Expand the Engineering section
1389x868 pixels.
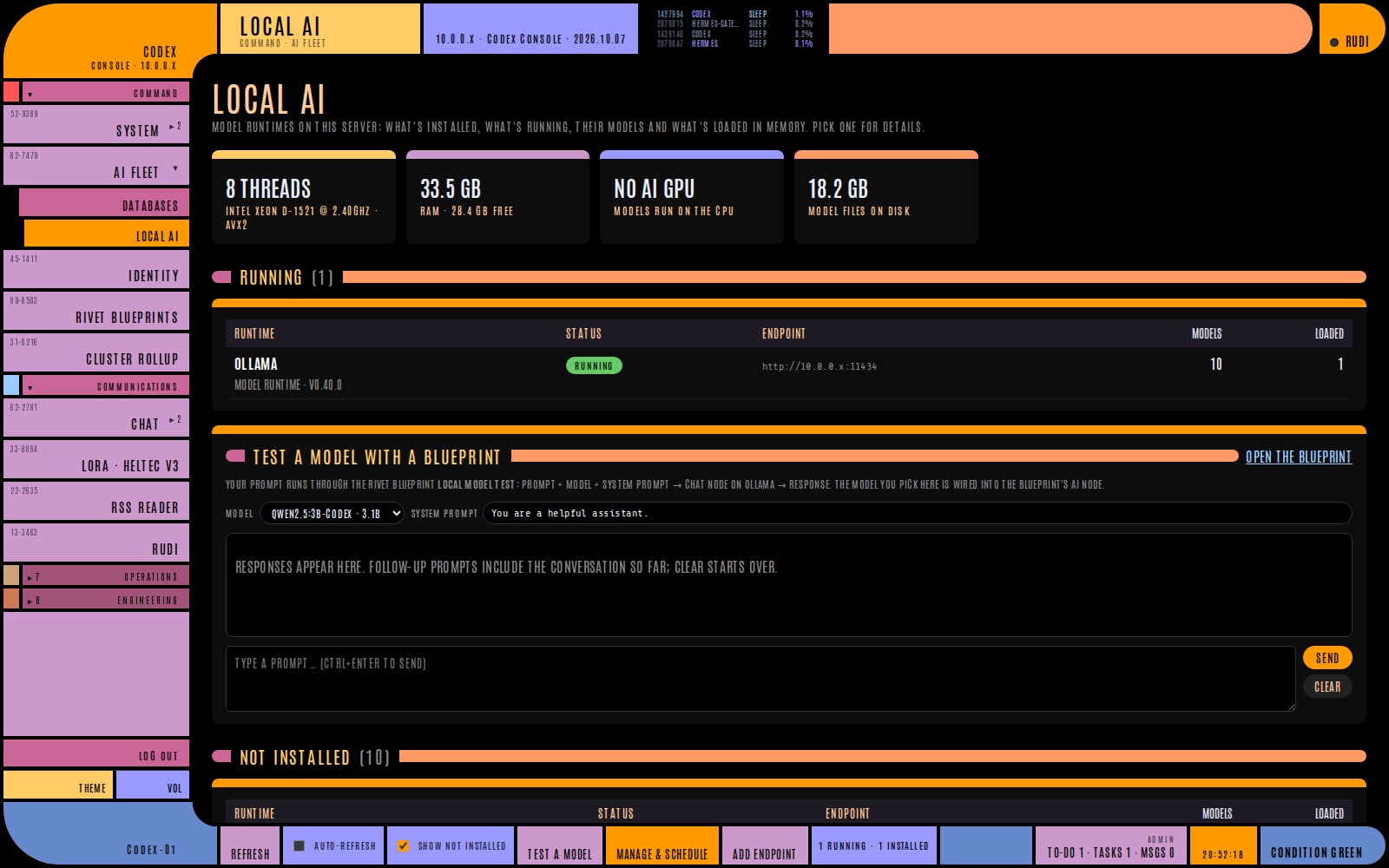click(106, 599)
